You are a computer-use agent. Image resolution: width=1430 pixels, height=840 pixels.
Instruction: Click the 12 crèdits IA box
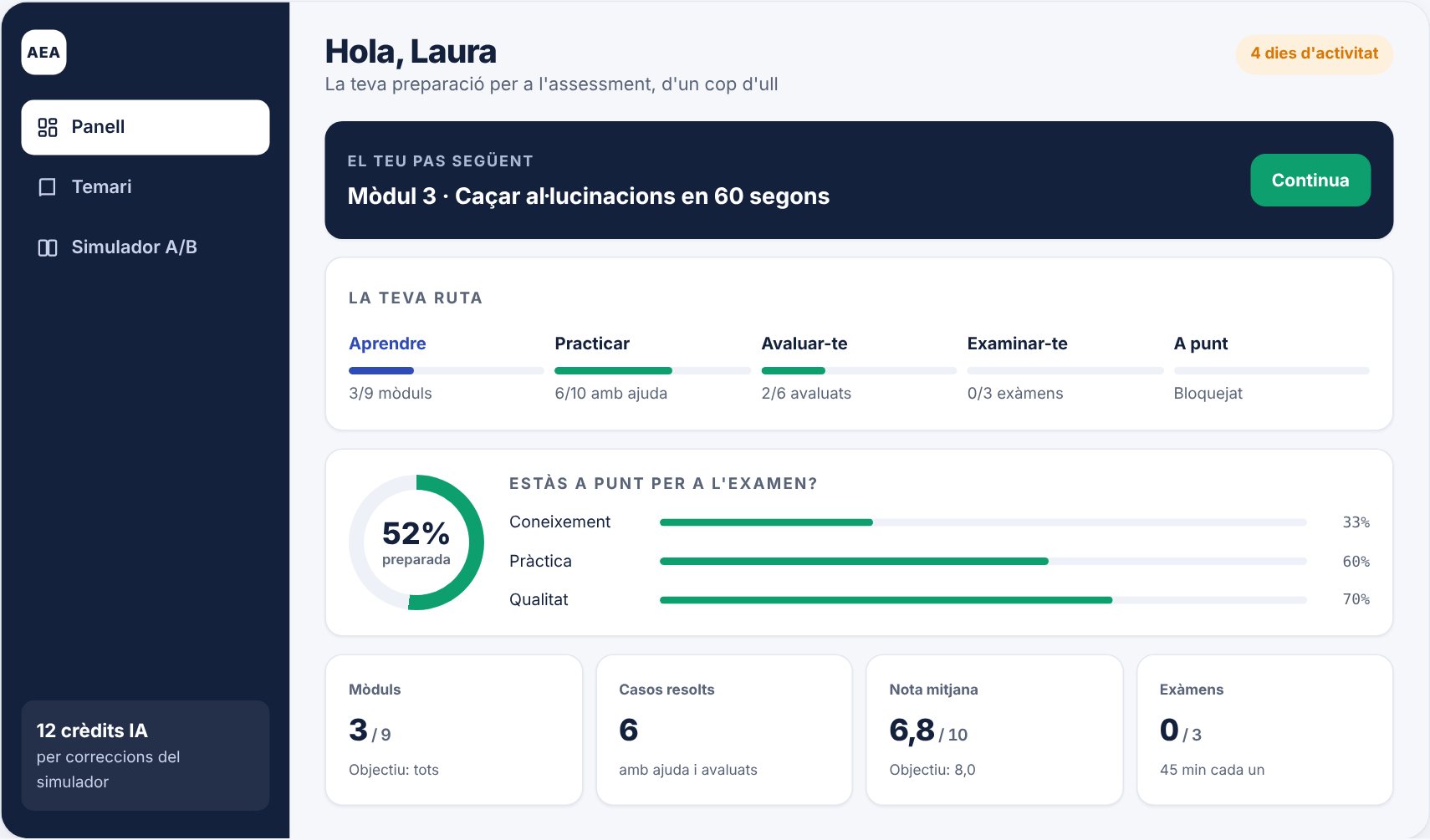pyautogui.click(x=146, y=756)
